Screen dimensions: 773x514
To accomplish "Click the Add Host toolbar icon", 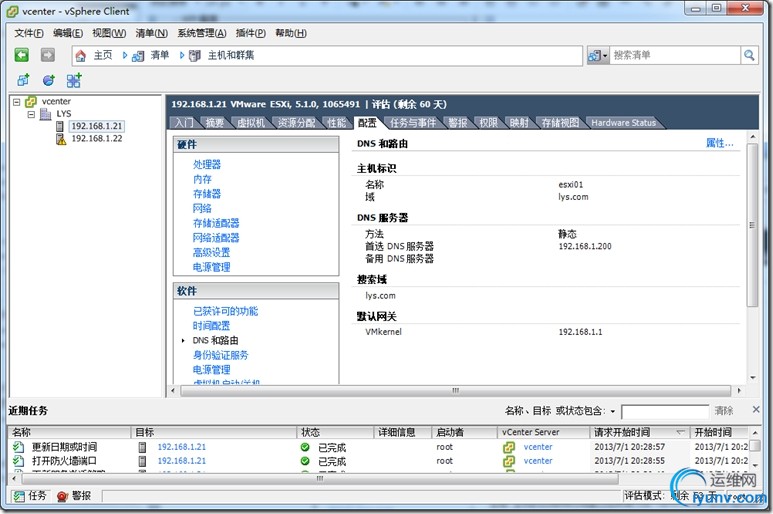I will [x=74, y=80].
